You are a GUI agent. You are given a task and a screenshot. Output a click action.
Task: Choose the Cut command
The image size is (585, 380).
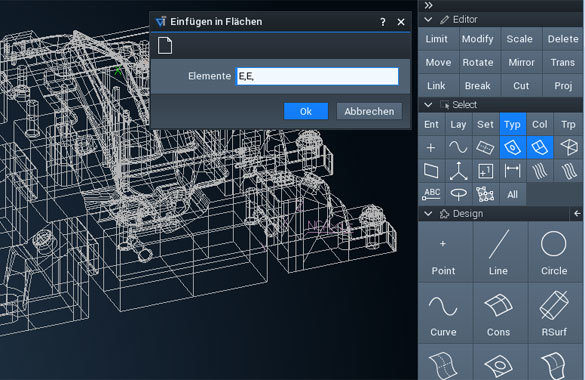521,86
